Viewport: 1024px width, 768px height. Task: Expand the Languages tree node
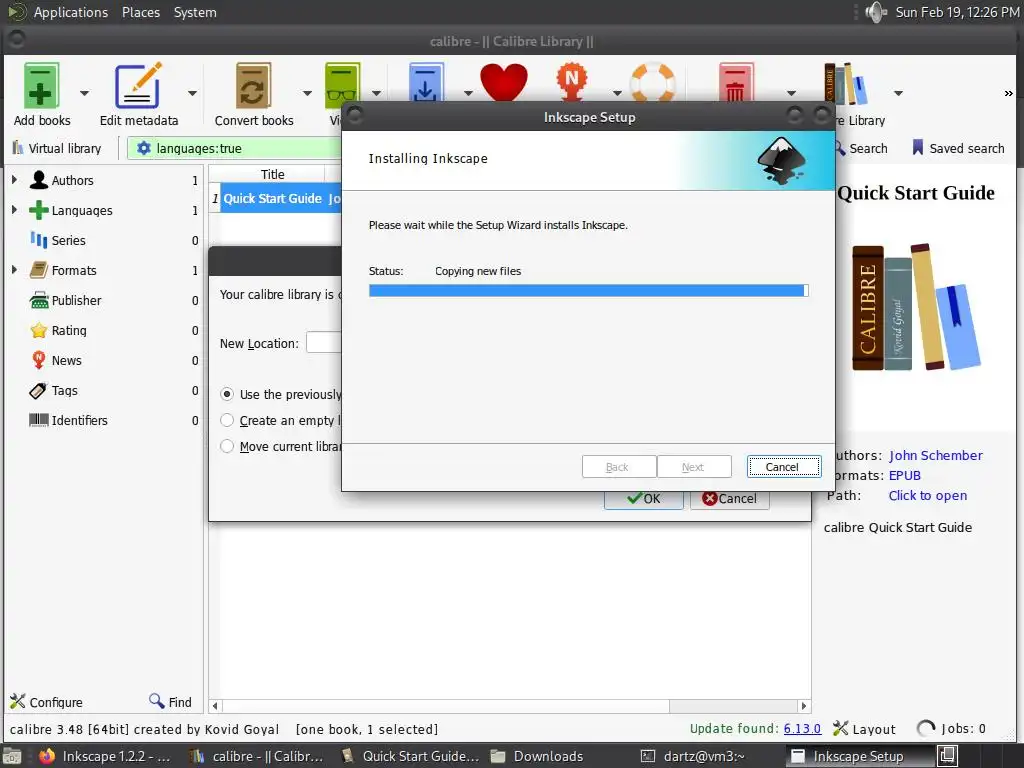point(14,210)
